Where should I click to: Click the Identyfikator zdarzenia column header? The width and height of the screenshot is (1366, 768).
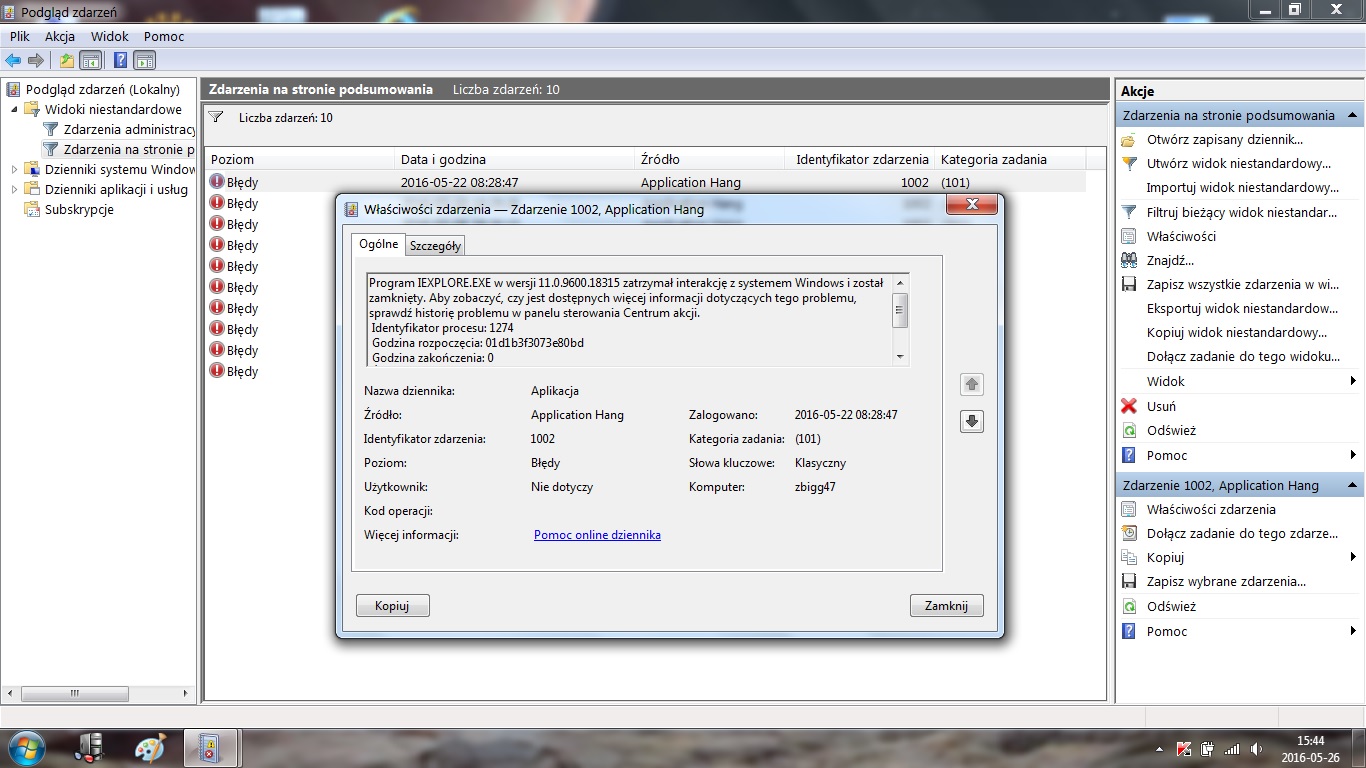pyautogui.click(x=862, y=159)
